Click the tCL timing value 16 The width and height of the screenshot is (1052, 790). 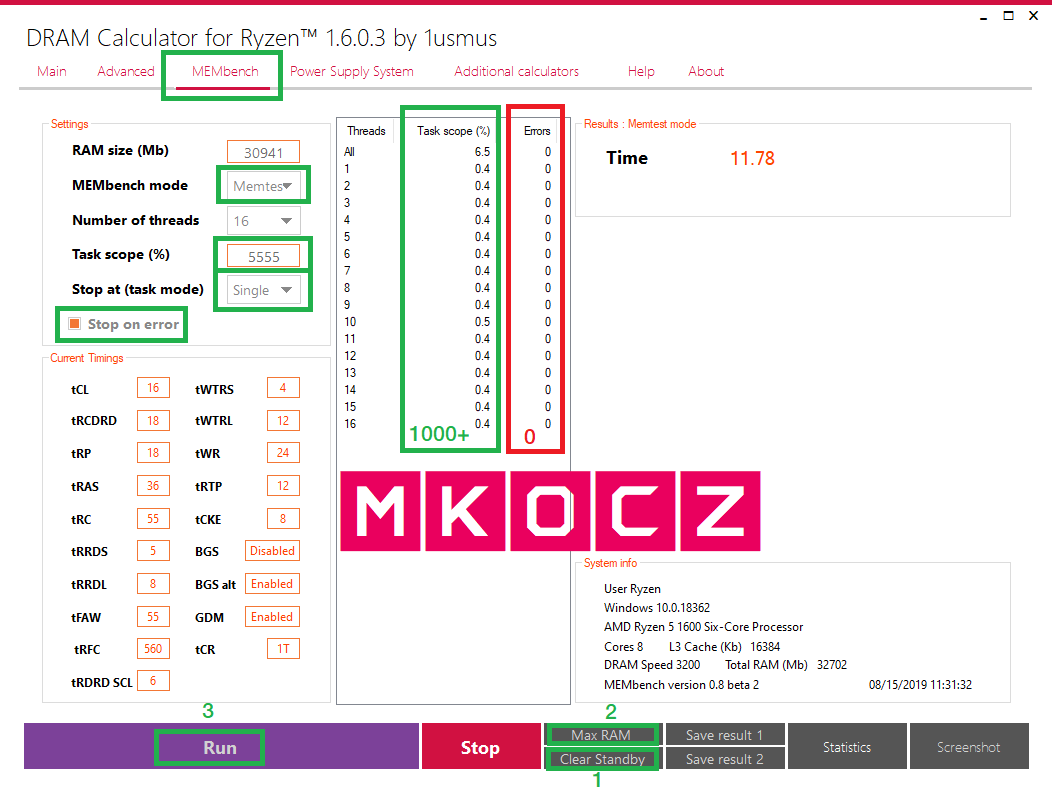click(x=153, y=388)
